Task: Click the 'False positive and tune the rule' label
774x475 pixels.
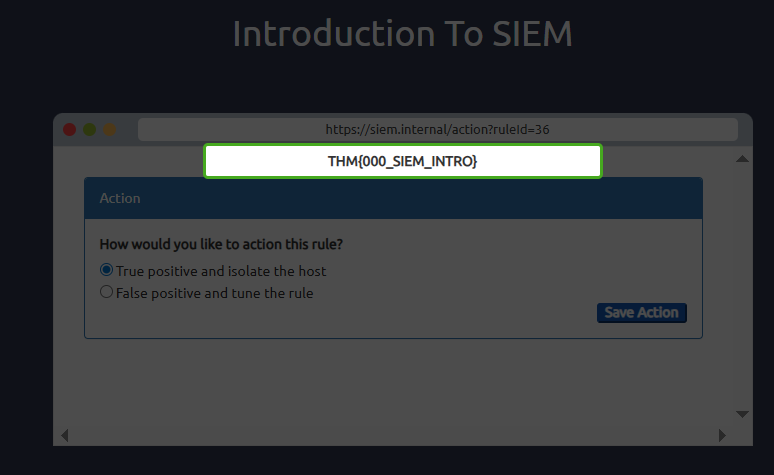Action: pyautogui.click(x=215, y=294)
